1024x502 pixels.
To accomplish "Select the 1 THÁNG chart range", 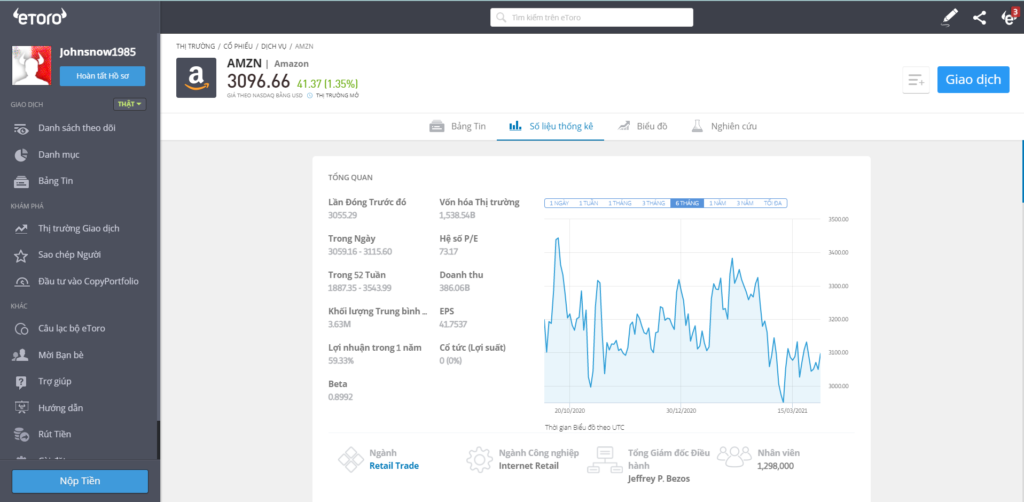I will coord(620,203).
